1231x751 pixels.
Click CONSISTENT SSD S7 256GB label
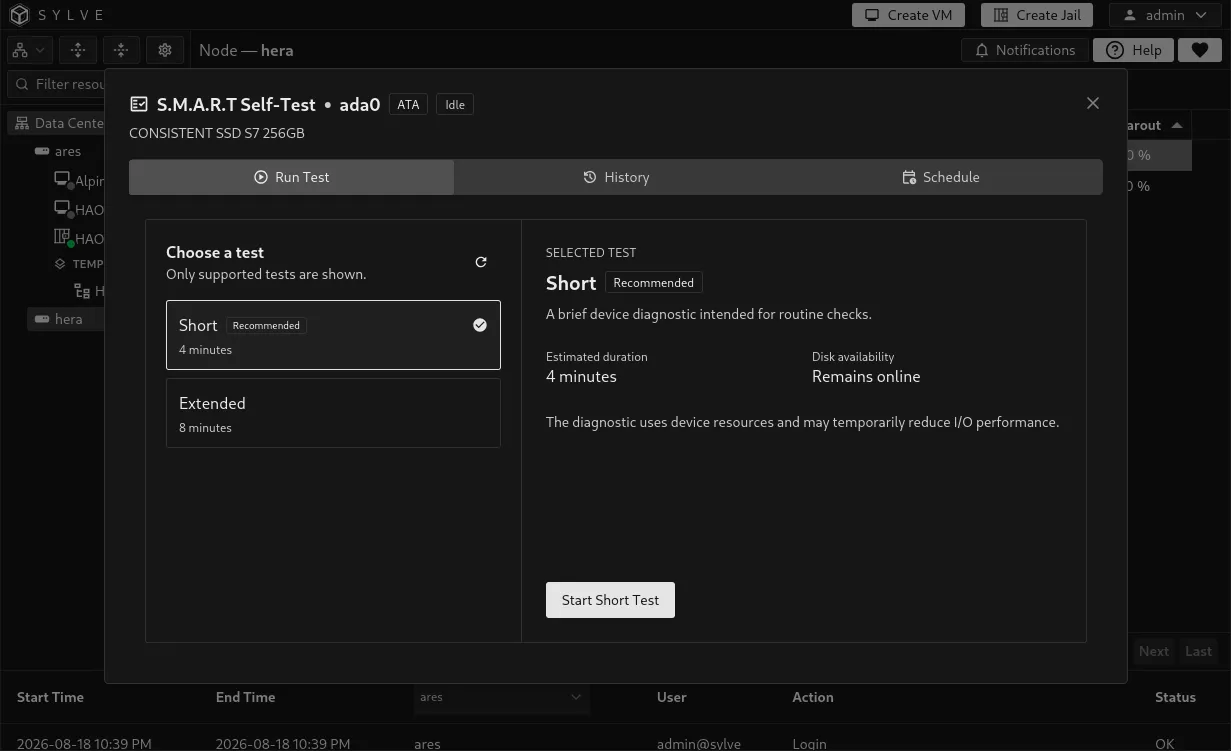coord(217,133)
